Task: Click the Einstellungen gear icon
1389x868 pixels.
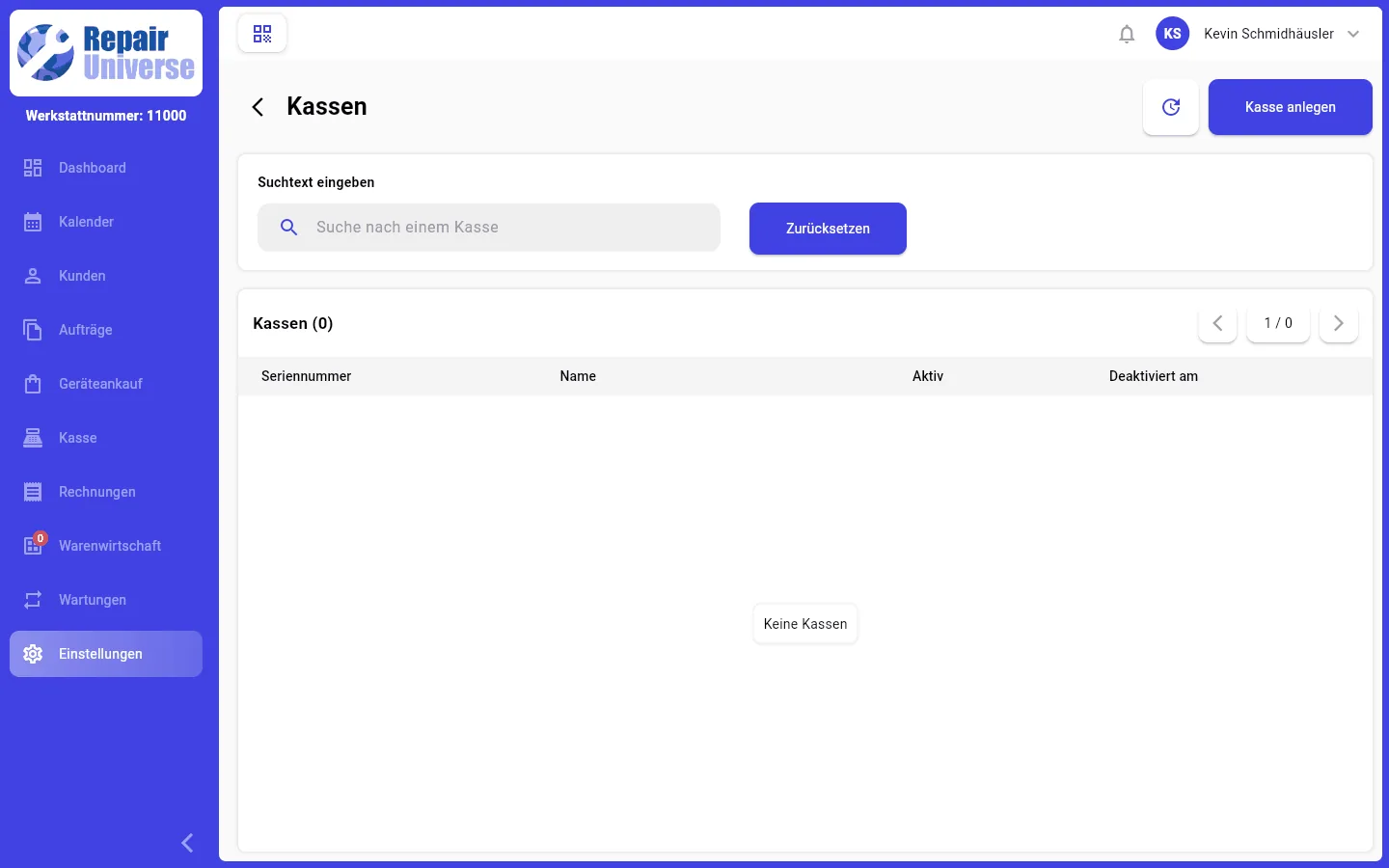Action: pyautogui.click(x=33, y=654)
